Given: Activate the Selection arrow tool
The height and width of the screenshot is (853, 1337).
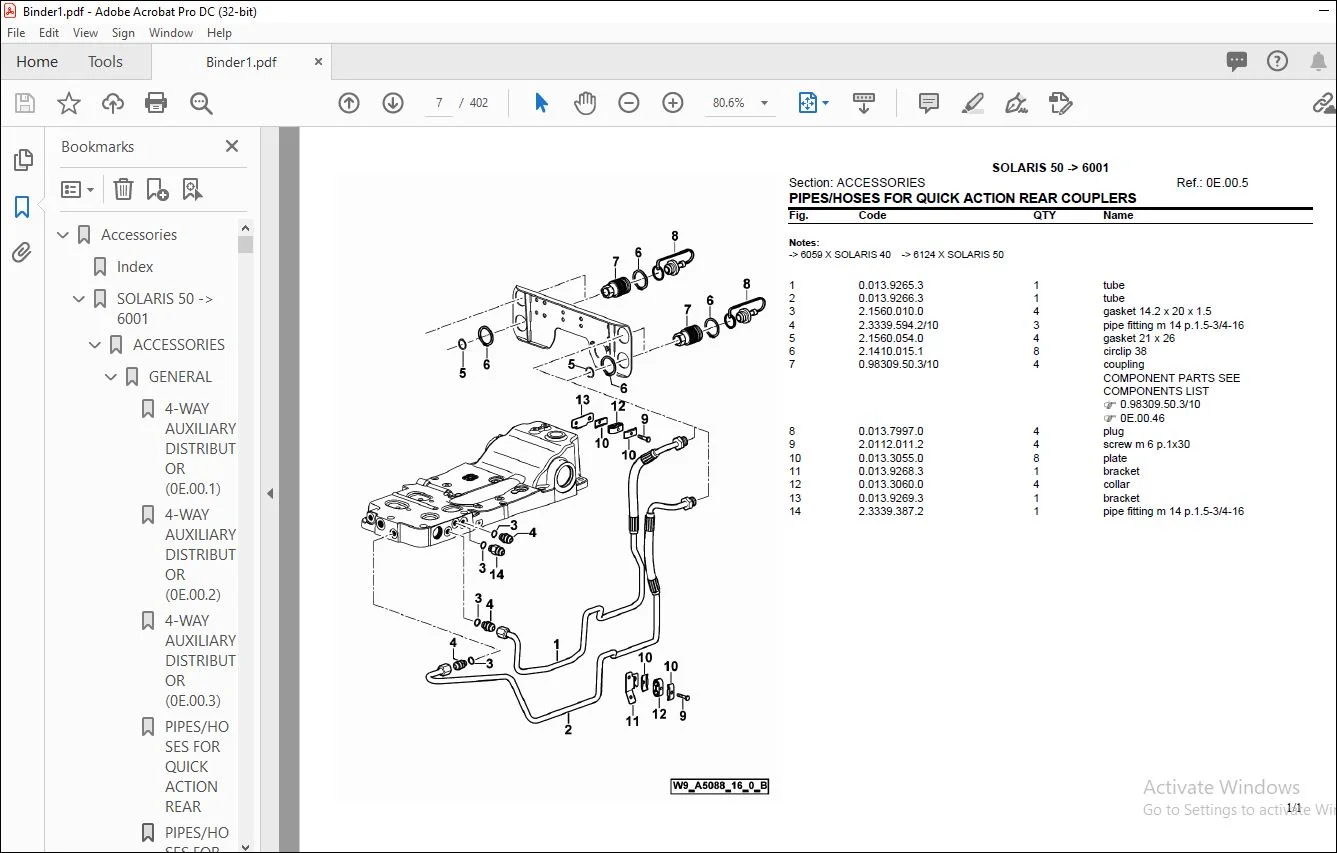Looking at the screenshot, I should coord(541,103).
